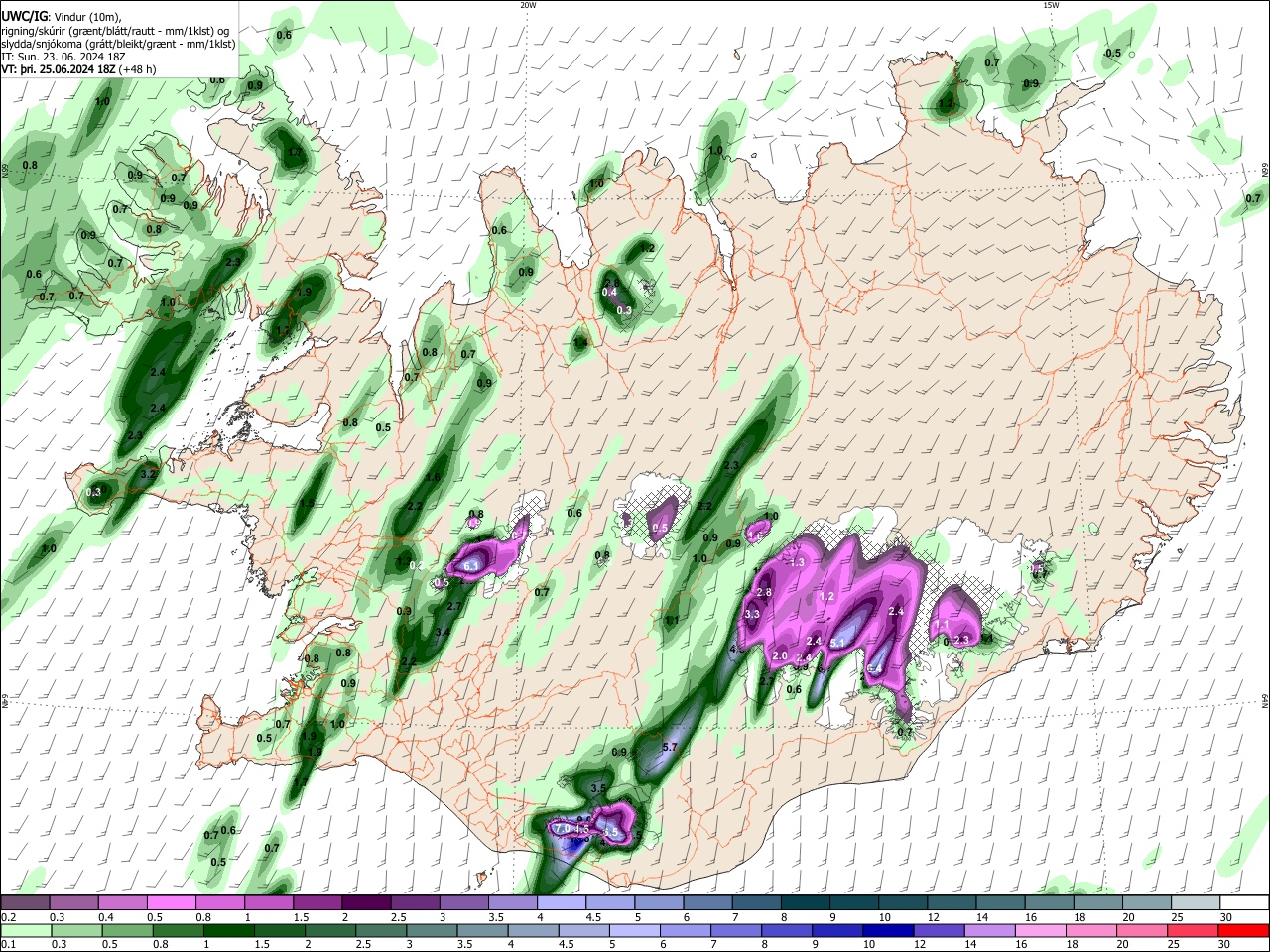This screenshot has height=952, width=1270.
Task: Click the 'IT: Sun. 23. 06. 2024 18Z' line
Action: click(63, 57)
